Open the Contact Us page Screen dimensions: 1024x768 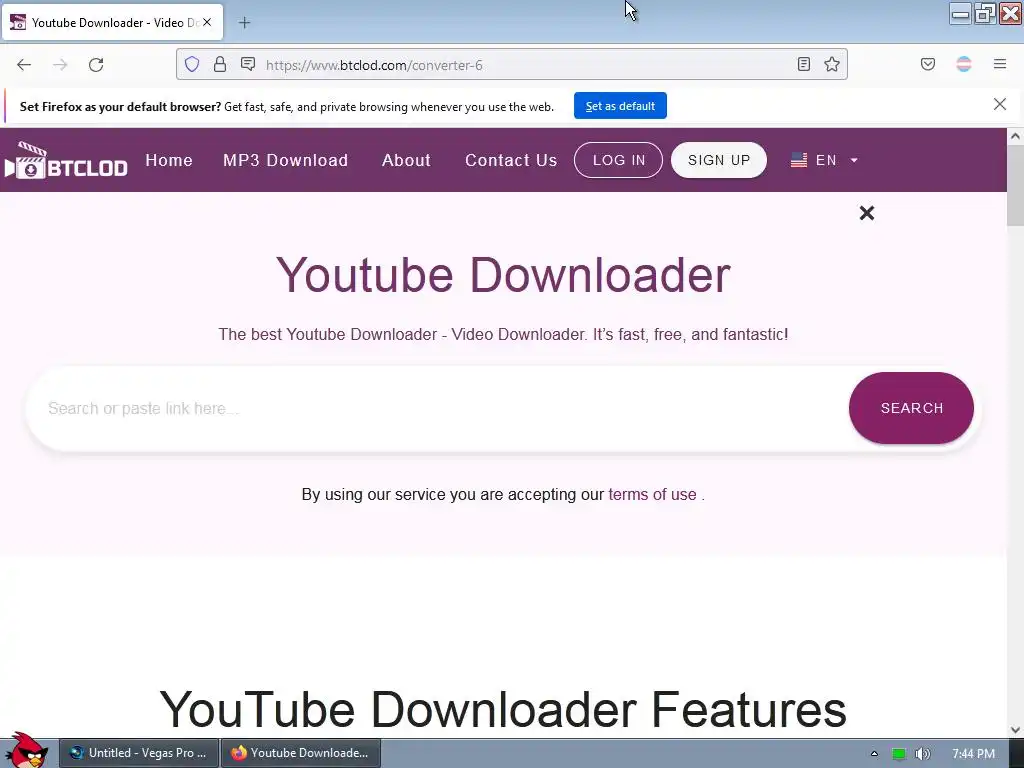(x=511, y=160)
